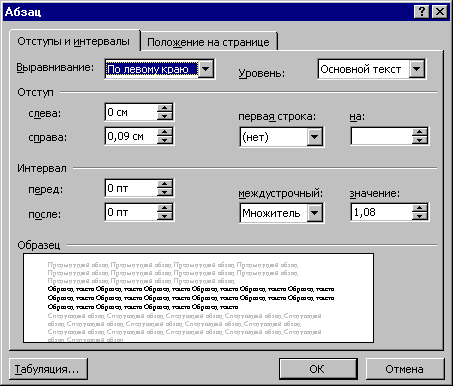Click the Основной текст level field

coord(364,69)
